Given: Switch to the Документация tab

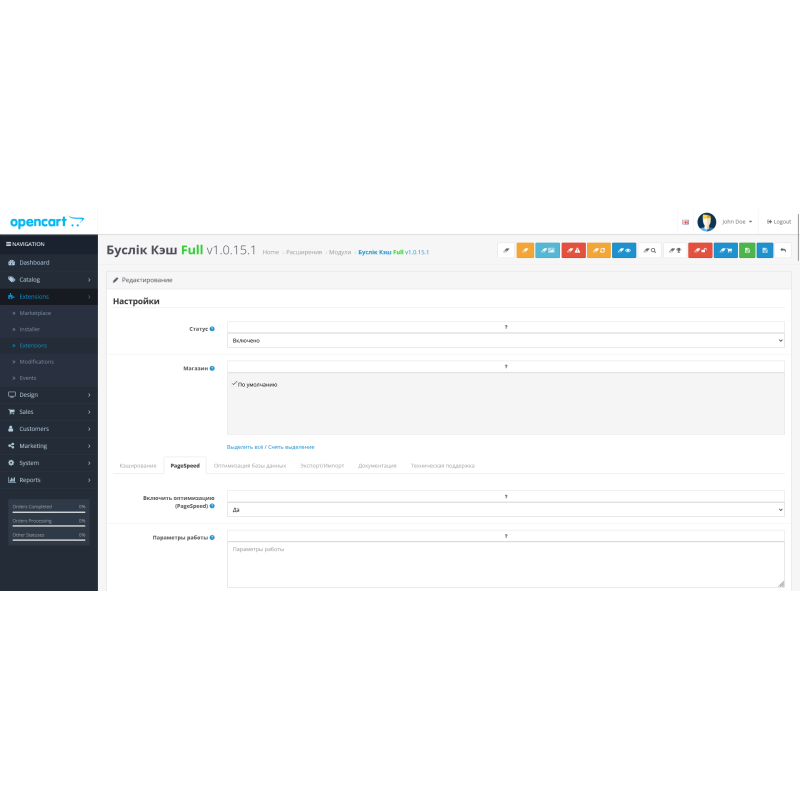Looking at the screenshot, I should pyautogui.click(x=376, y=465).
